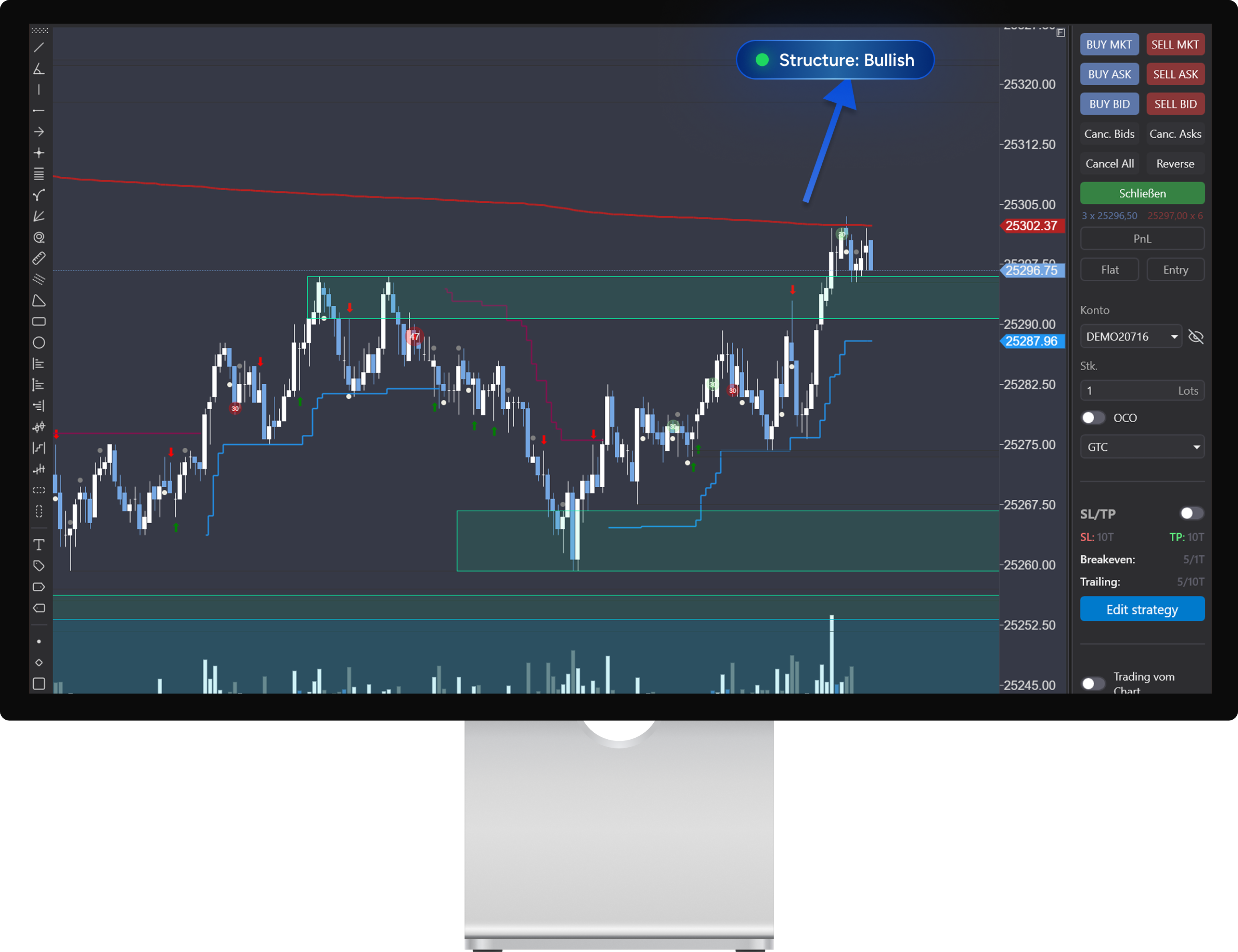The width and height of the screenshot is (1238, 952).
Task: Enable the SL/TP toggle
Action: coord(1191,513)
